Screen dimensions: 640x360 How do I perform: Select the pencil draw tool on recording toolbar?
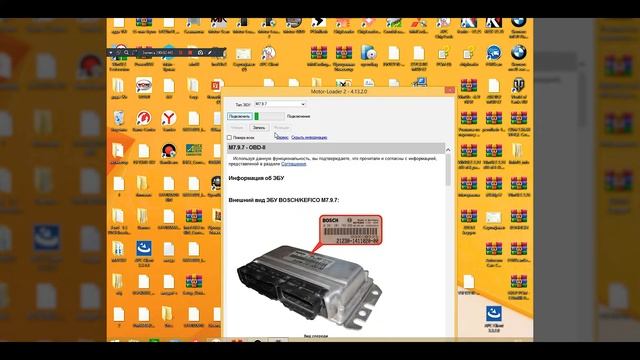(210, 53)
